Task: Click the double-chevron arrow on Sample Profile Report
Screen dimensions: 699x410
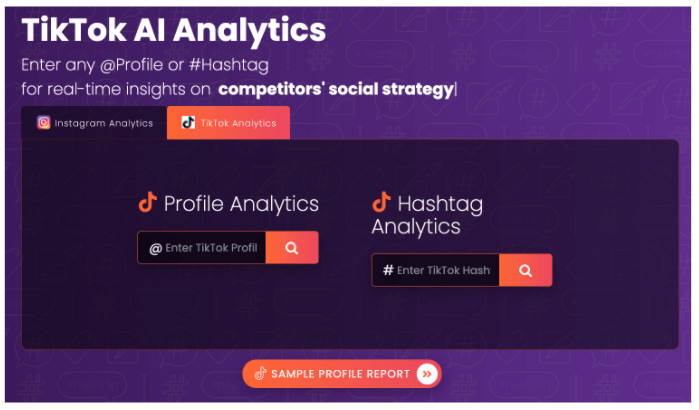Action: click(x=428, y=374)
